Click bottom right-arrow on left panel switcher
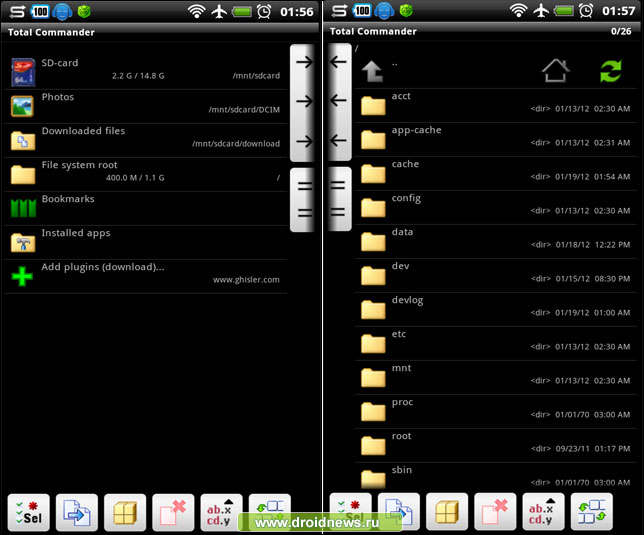Viewport: 644px width, 535px height. 304,142
